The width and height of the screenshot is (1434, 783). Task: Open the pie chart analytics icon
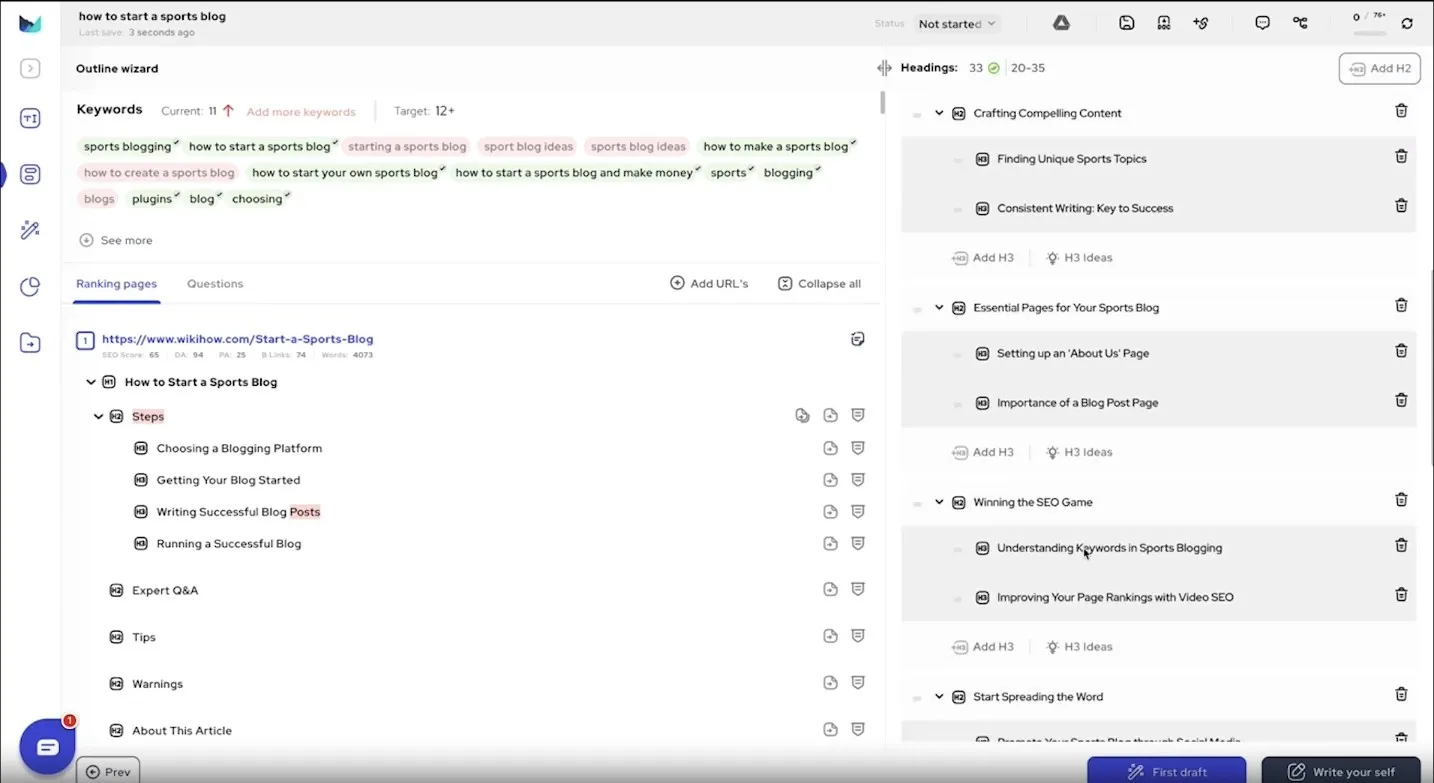(30, 287)
